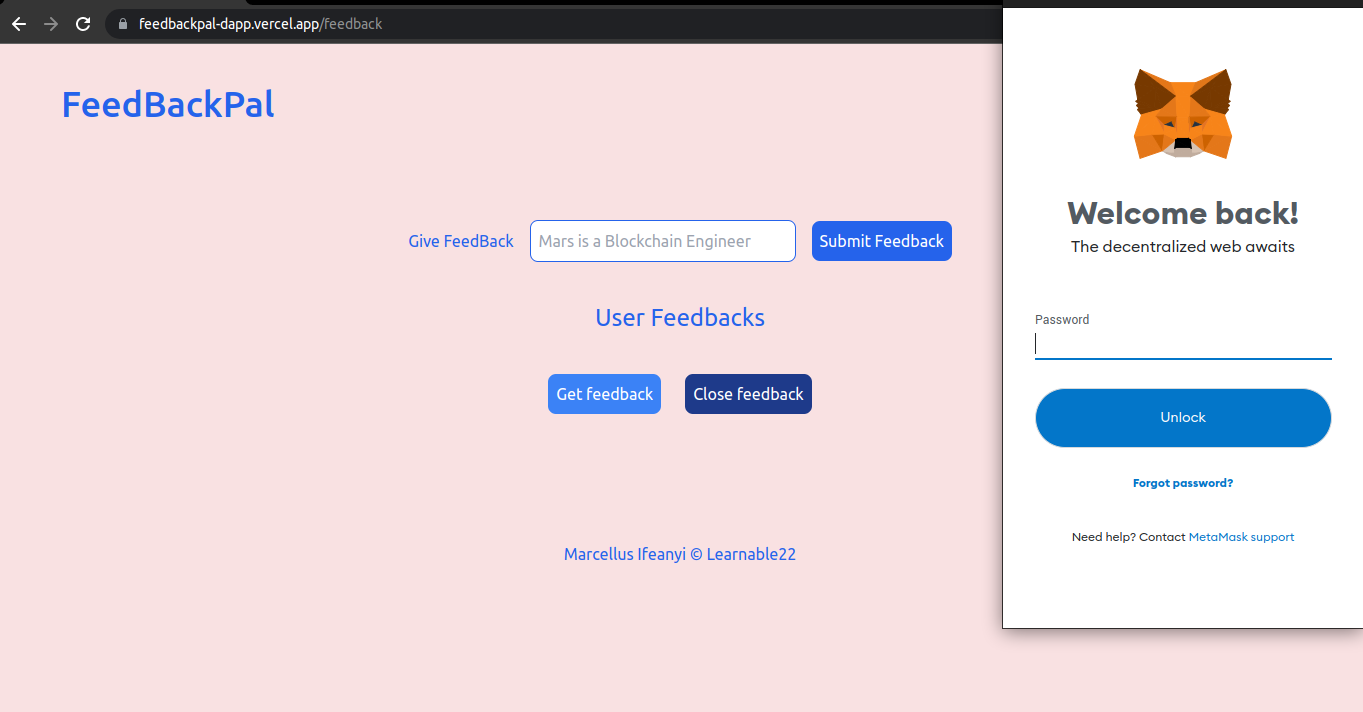Click the padlock site info icon
Image resolution: width=1363 pixels, height=712 pixels.
123,23
